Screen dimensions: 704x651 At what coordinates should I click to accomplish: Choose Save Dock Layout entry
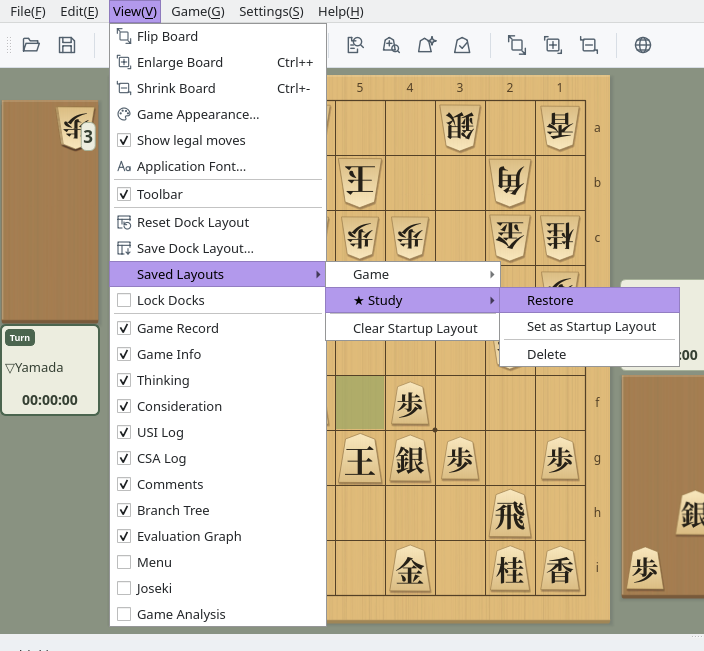[218, 248]
